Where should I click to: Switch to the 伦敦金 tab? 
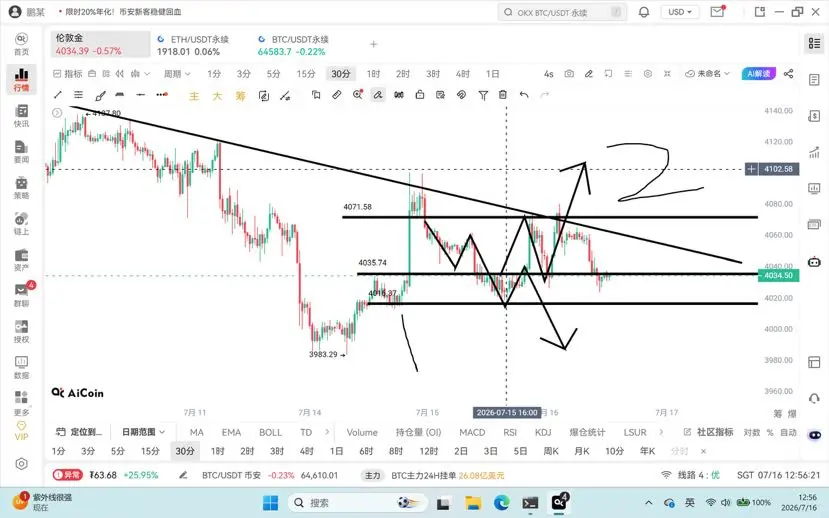pos(100,44)
